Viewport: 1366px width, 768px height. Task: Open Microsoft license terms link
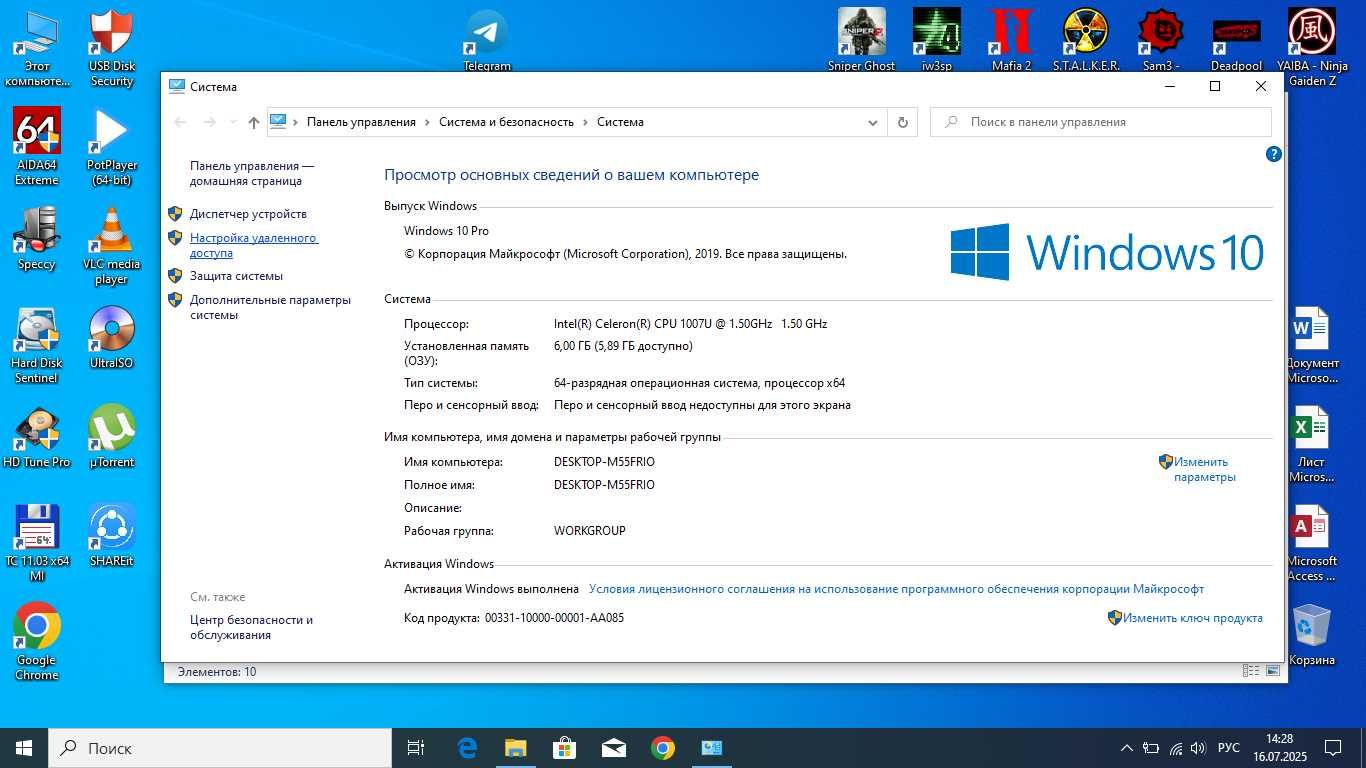point(896,589)
